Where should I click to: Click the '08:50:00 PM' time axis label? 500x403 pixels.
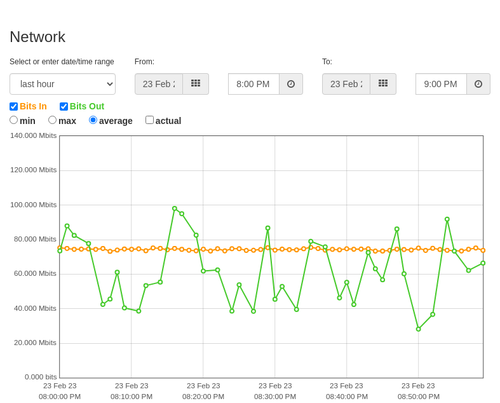point(418,397)
